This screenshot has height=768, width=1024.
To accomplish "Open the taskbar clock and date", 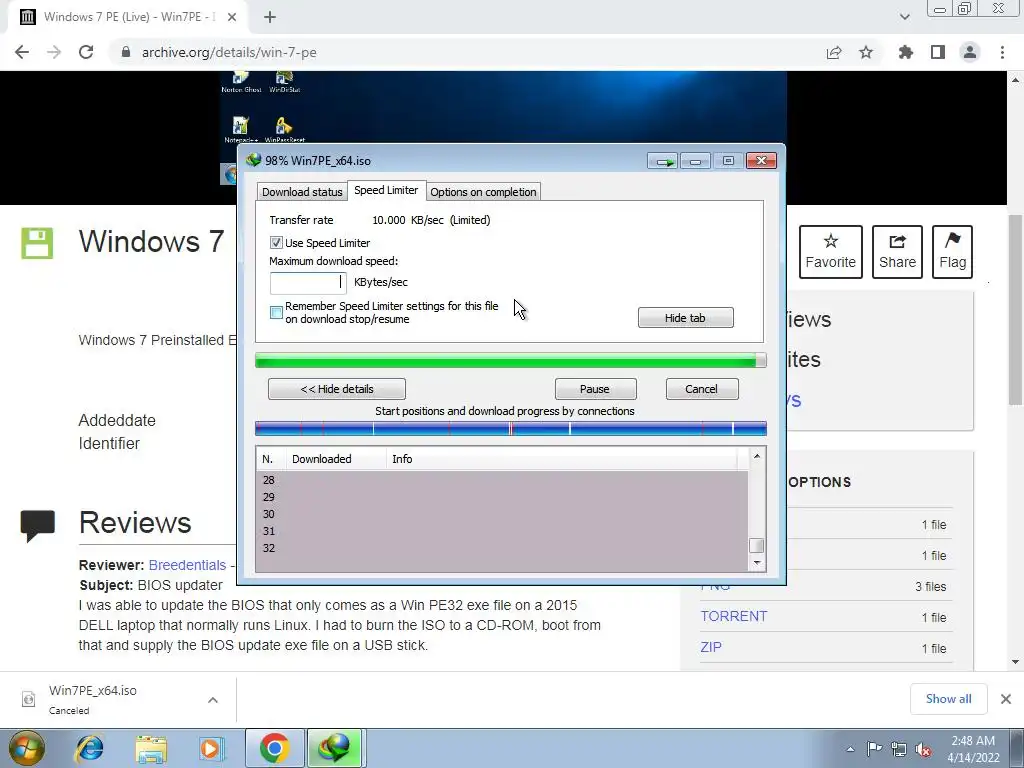I will 973,749.
